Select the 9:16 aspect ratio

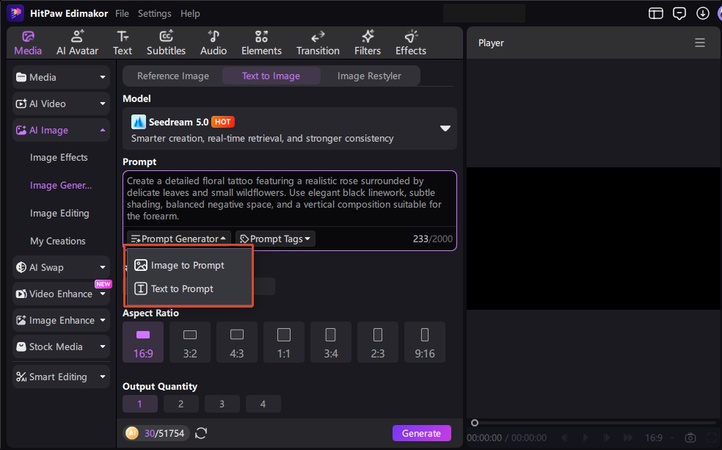[x=425, y=342]
